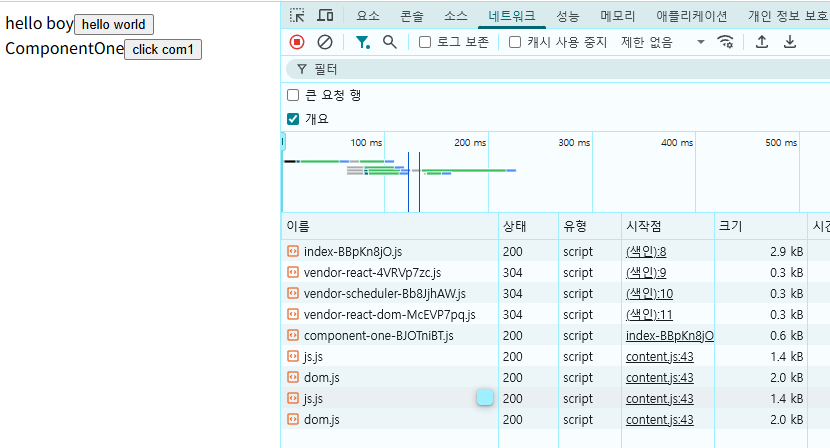Export HAR with the download icon
The image size is (830, 448).
pyautogui.click(x=790, y=42)
